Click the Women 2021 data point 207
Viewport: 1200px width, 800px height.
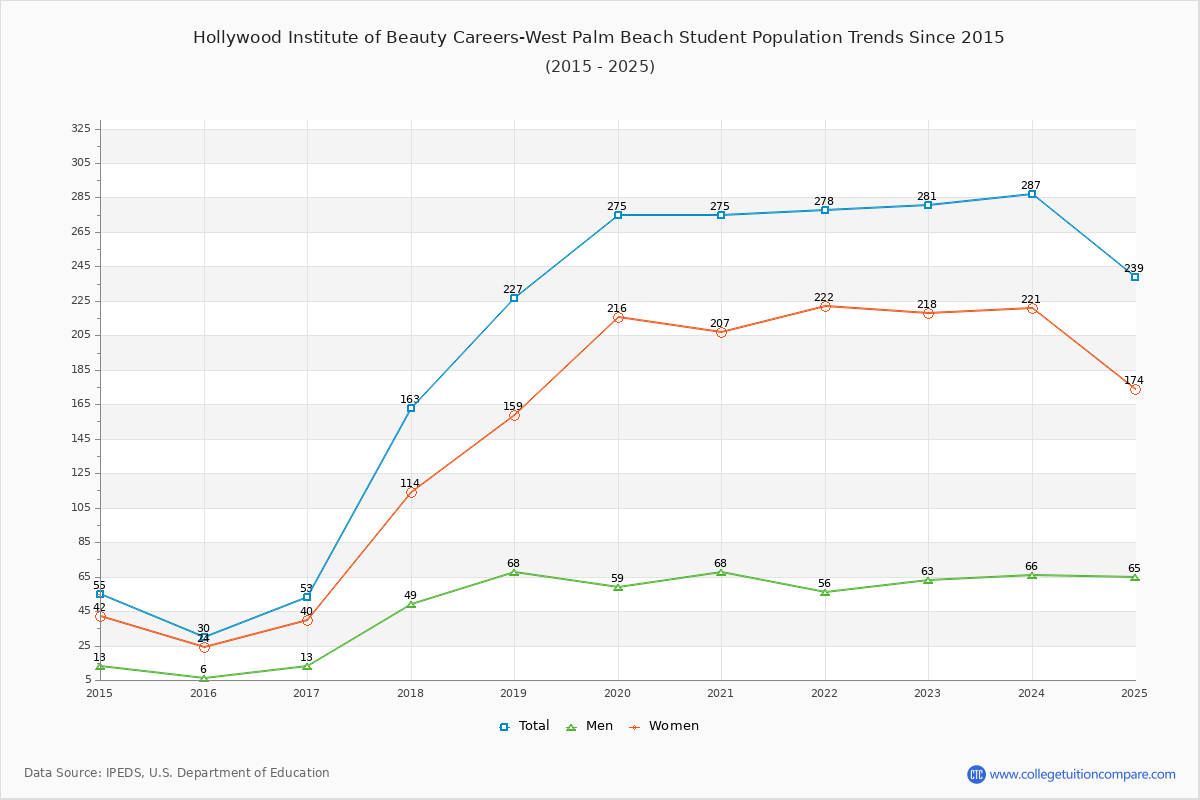coord(721,332)
